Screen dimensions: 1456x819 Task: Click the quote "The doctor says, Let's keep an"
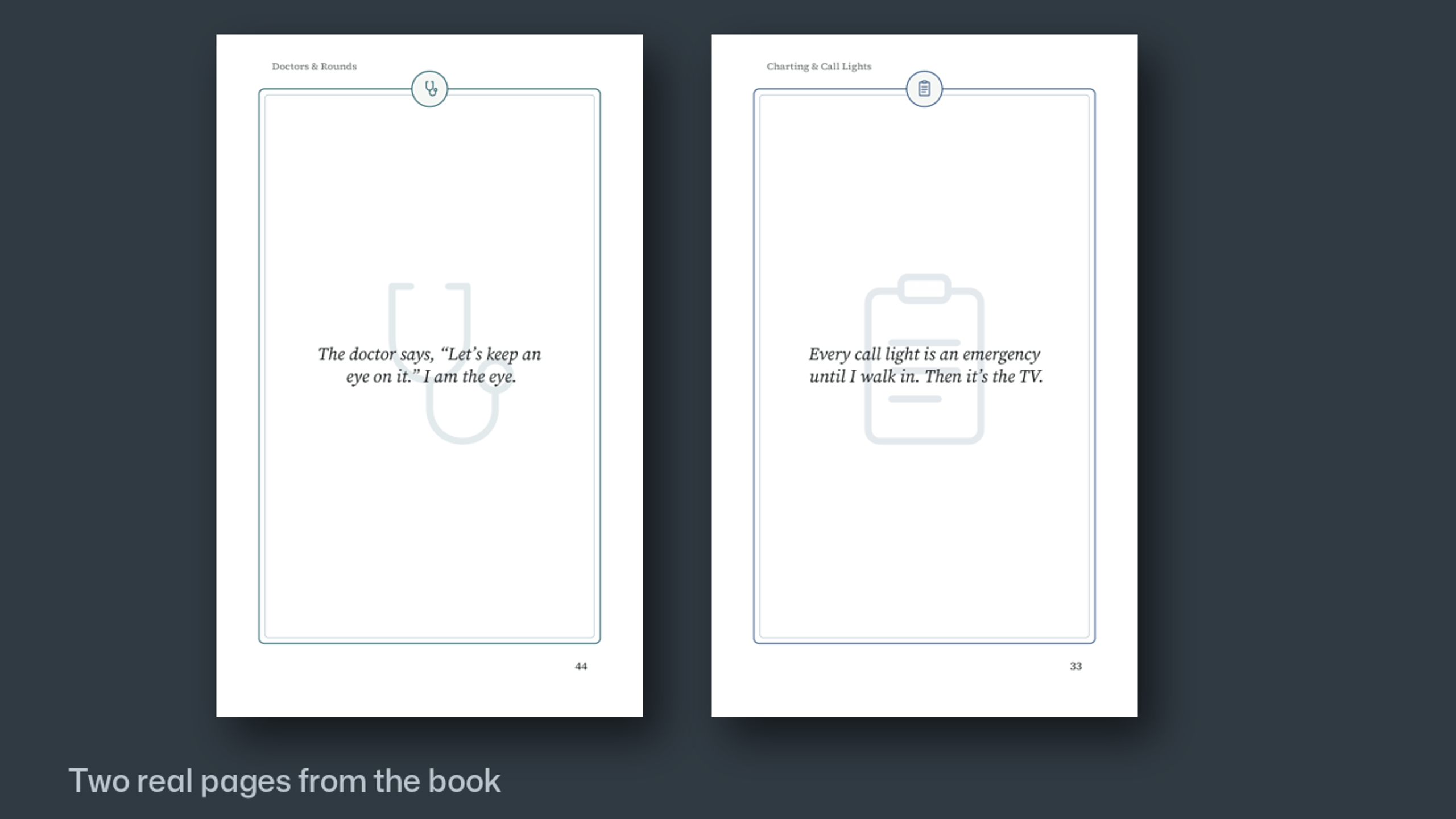(429, 354)
